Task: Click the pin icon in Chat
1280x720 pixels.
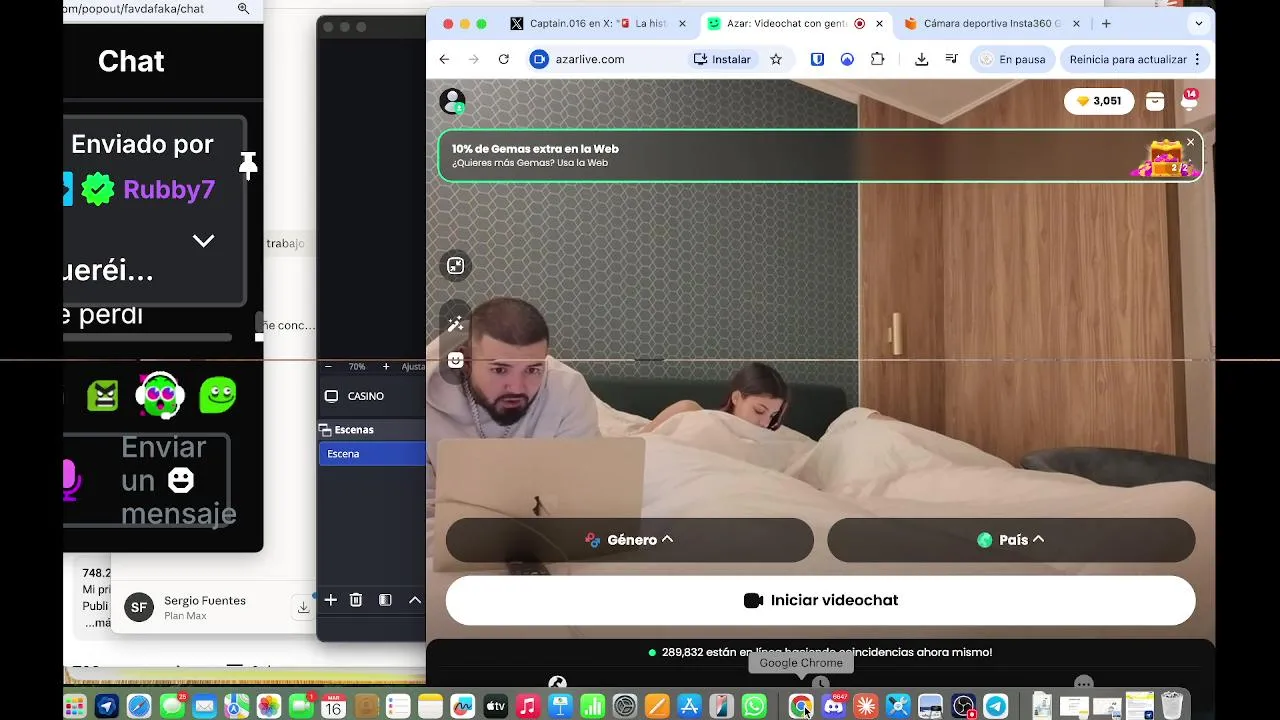Action: (x=247, y=165)
